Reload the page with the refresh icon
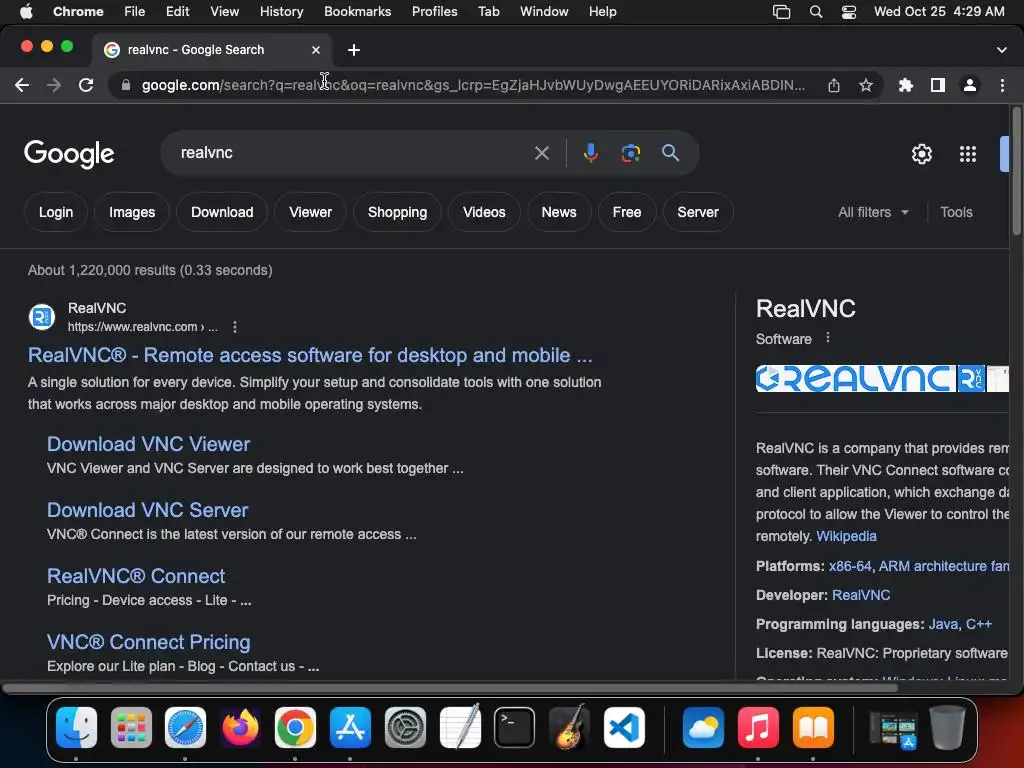The width and height of the screenshot is (1024, 768). click(86, 86)
